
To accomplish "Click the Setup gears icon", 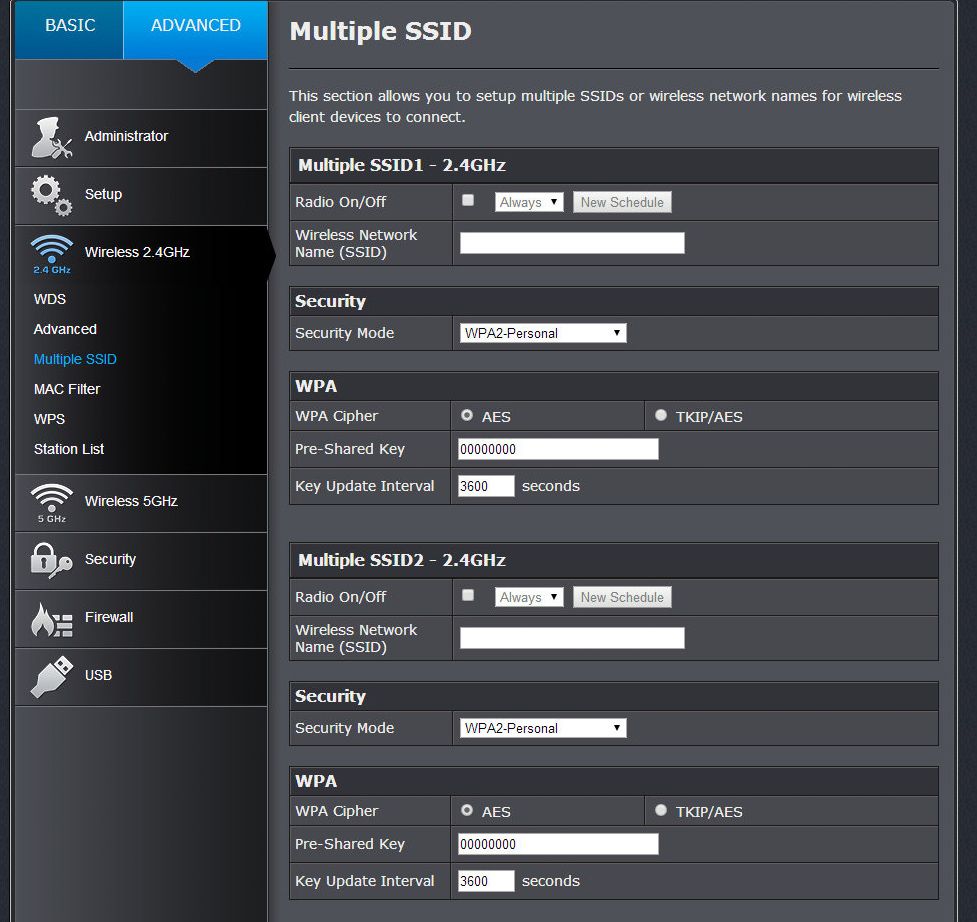I will [51, 195].
